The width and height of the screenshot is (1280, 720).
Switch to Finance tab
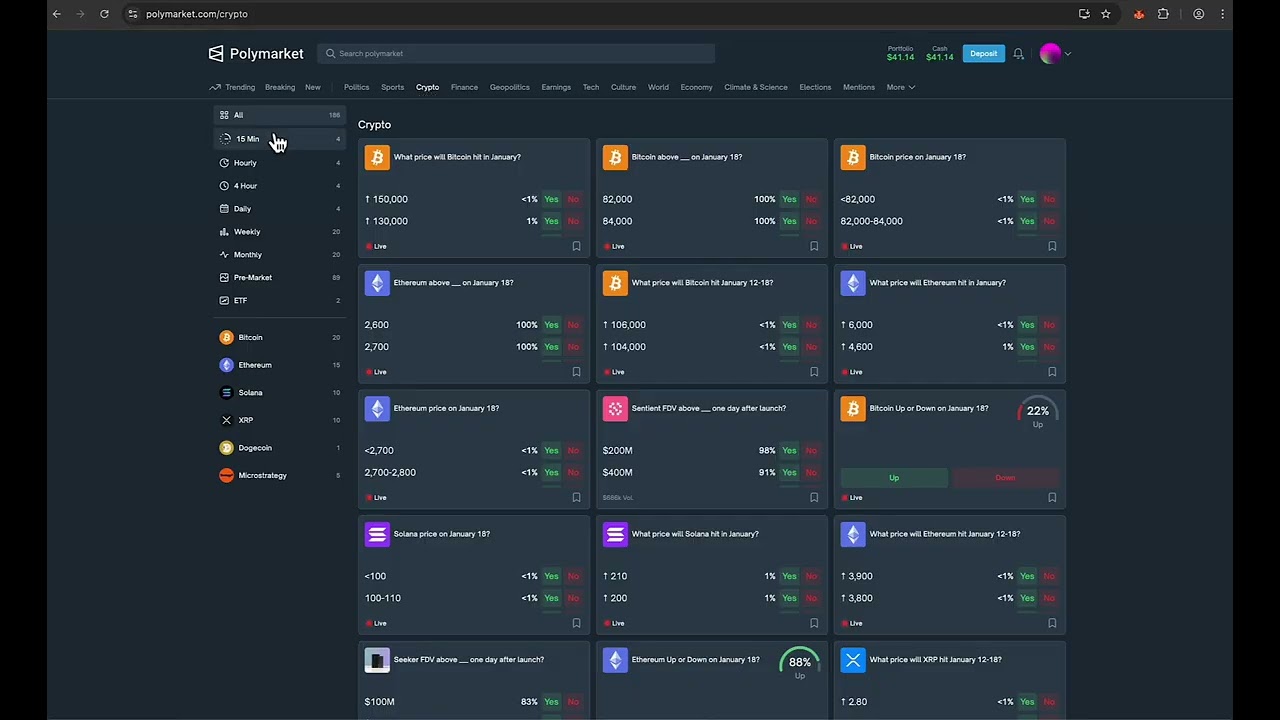(464, 87)
